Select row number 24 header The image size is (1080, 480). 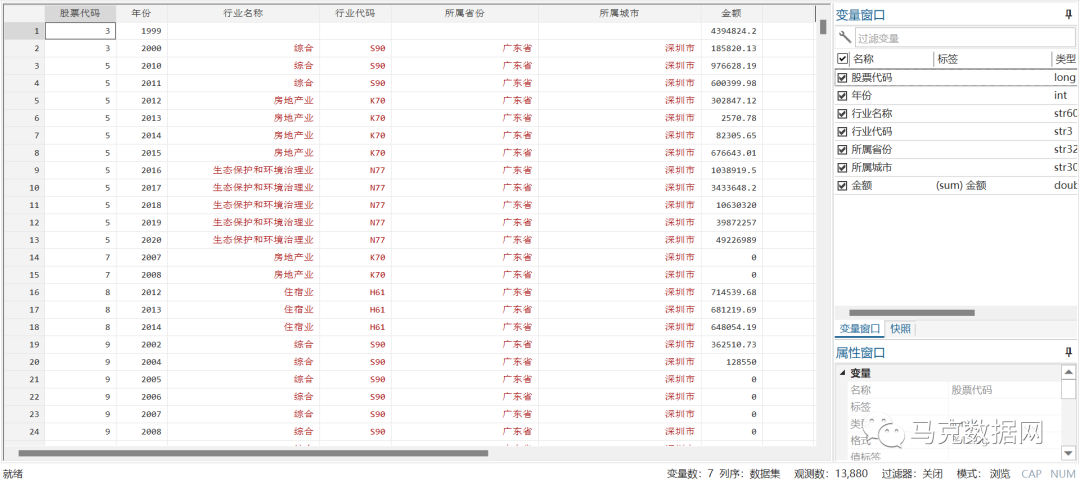(23, 432)
